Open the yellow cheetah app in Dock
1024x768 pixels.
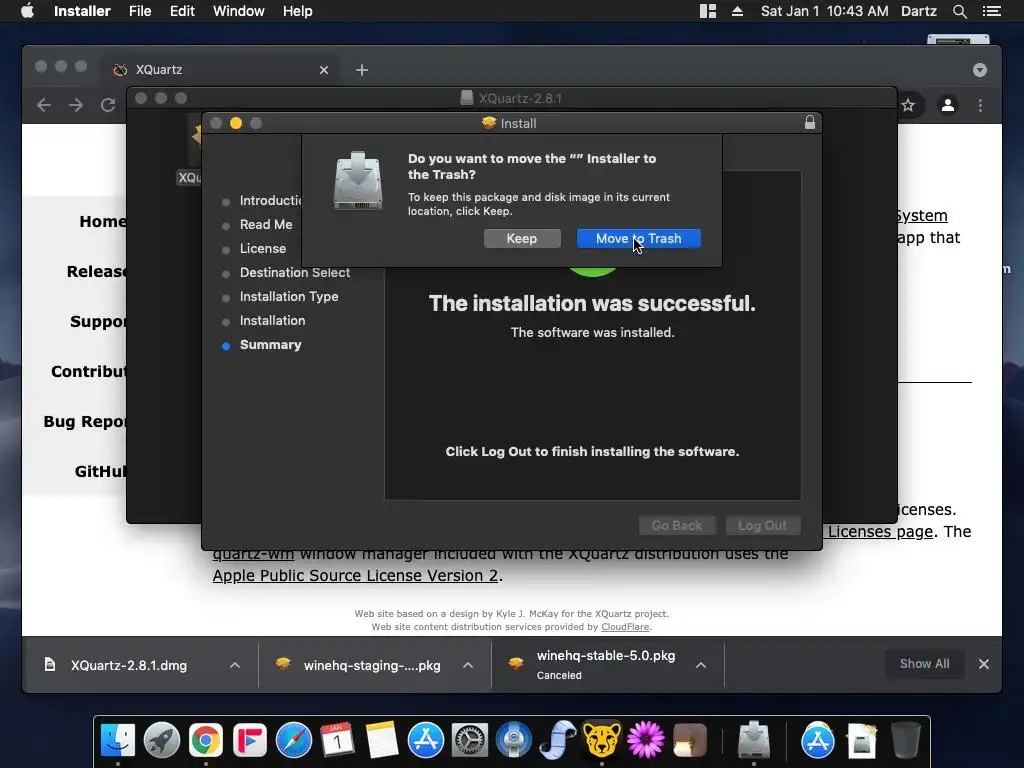pos(601,740)
